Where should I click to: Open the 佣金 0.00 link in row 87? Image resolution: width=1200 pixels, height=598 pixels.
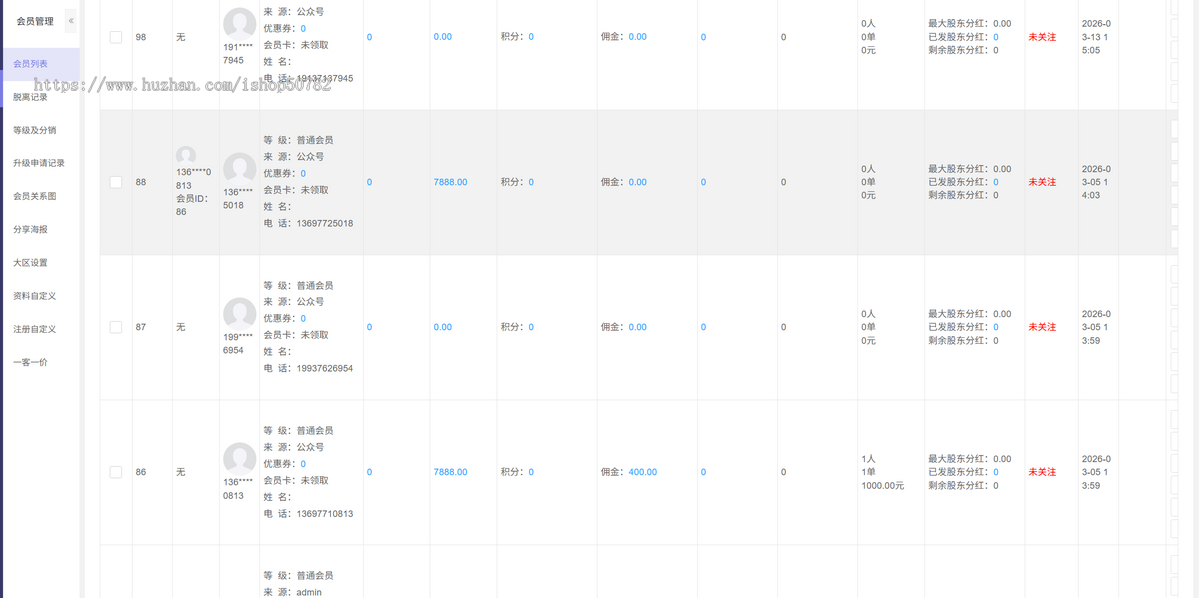pos(638,327)
